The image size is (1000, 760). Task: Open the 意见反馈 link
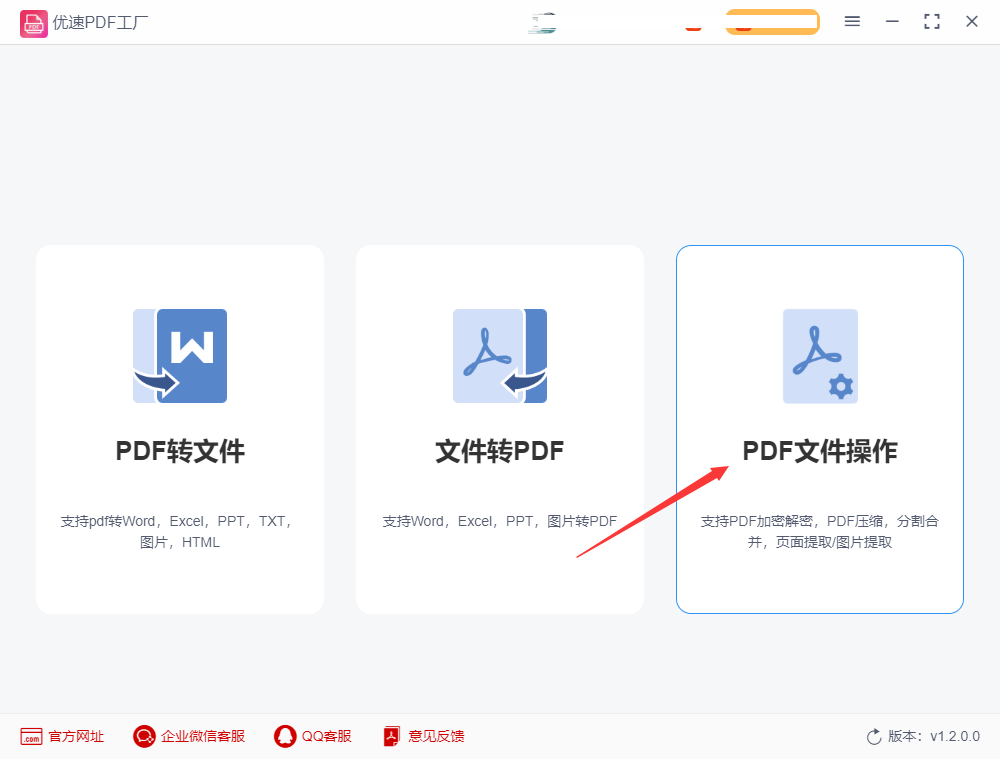click(x=436, y=736)
